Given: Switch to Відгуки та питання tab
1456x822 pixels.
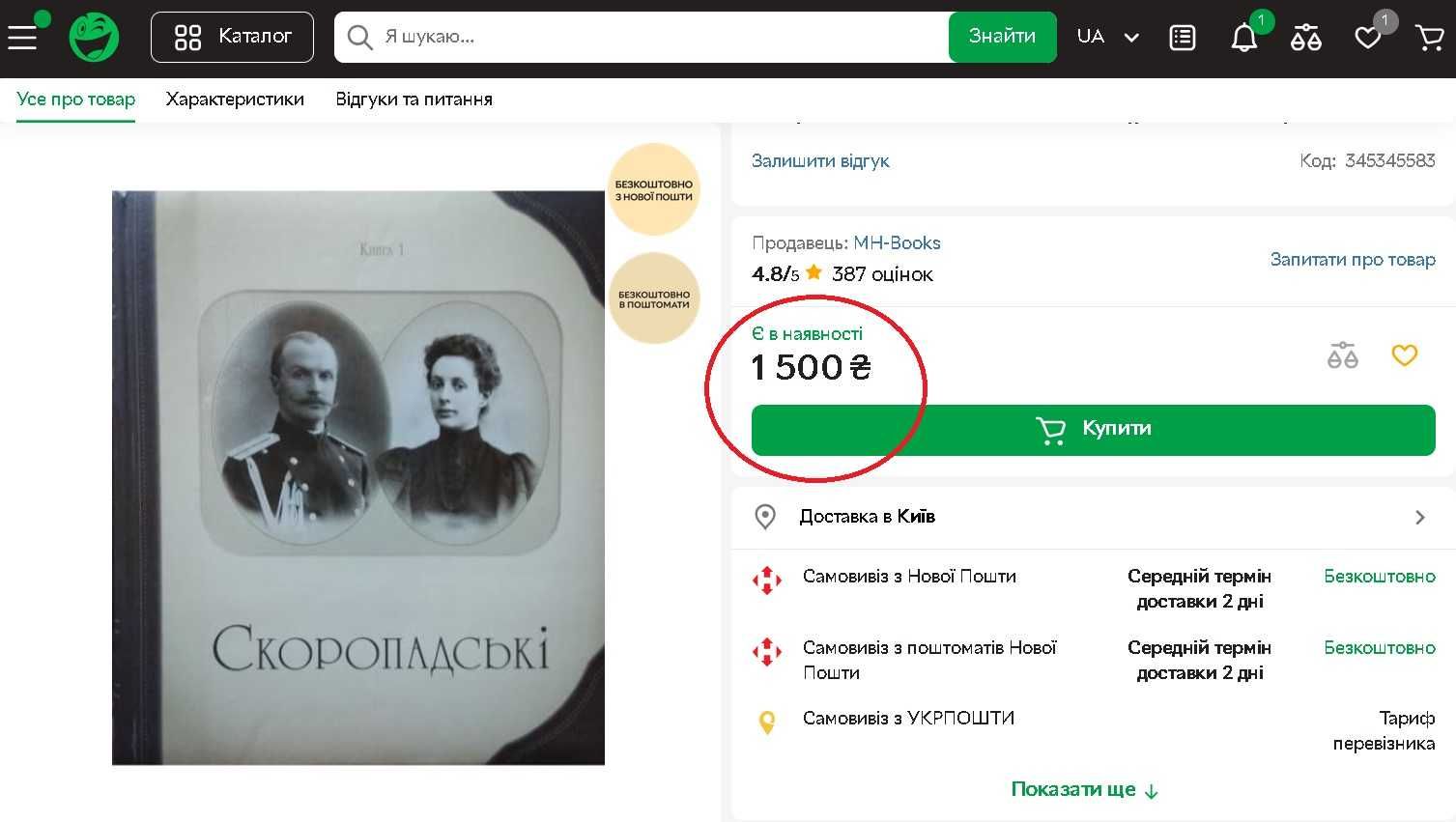Looking at the screenshot, I should (414, 99).
